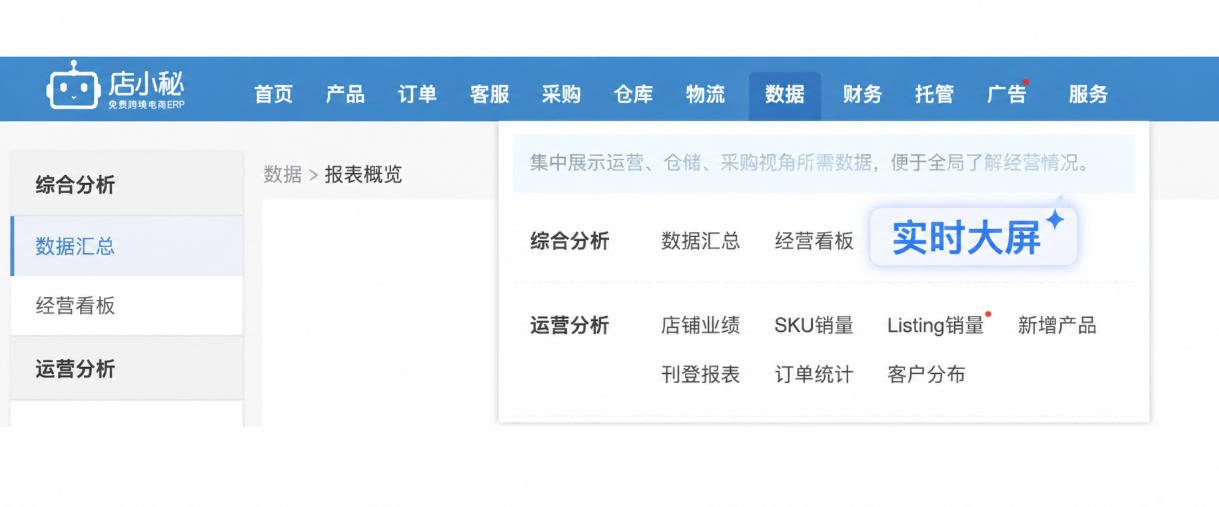
Task: Select 经营看板 in the left sidebar
Action: point(127,306)
